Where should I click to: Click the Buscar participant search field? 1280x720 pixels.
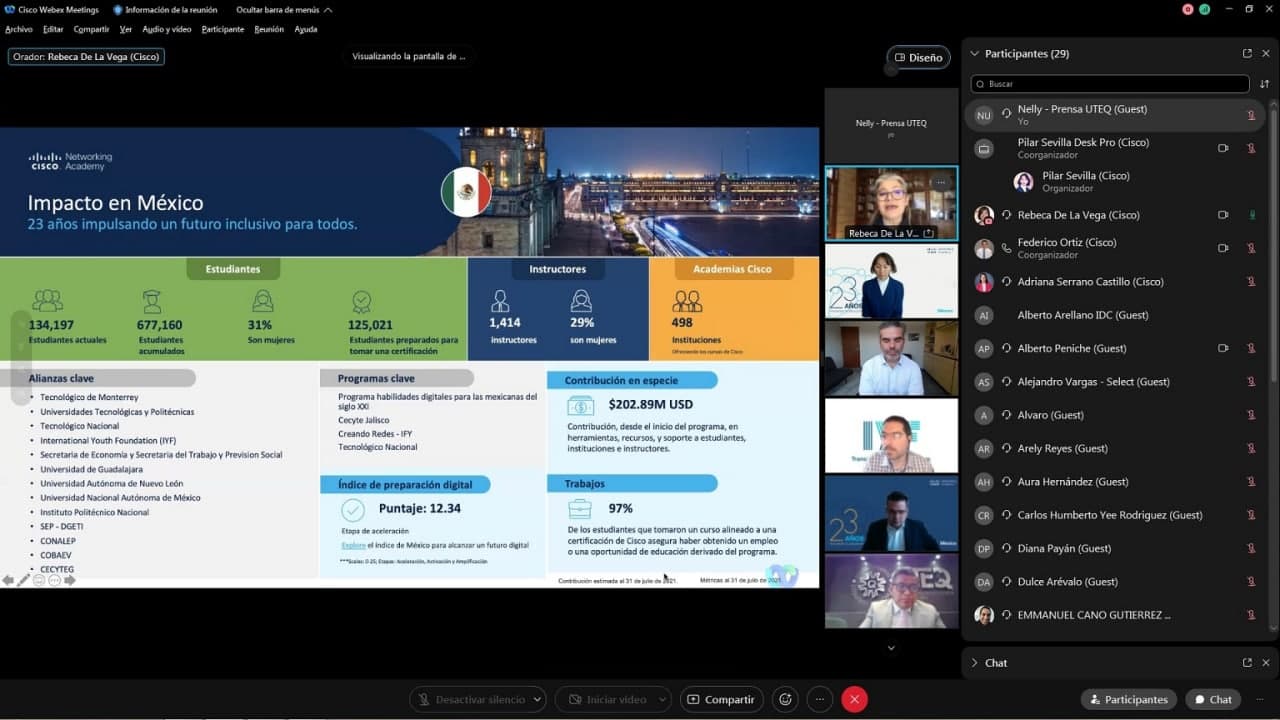tap(1110, 84)
